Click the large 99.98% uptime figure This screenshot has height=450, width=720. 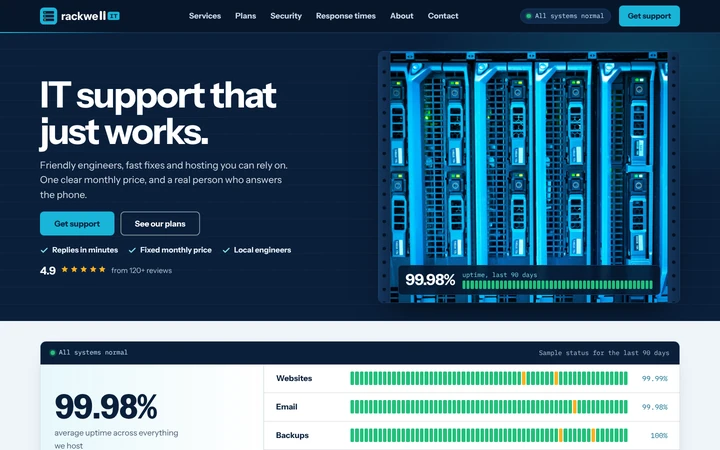coord(106,407)
